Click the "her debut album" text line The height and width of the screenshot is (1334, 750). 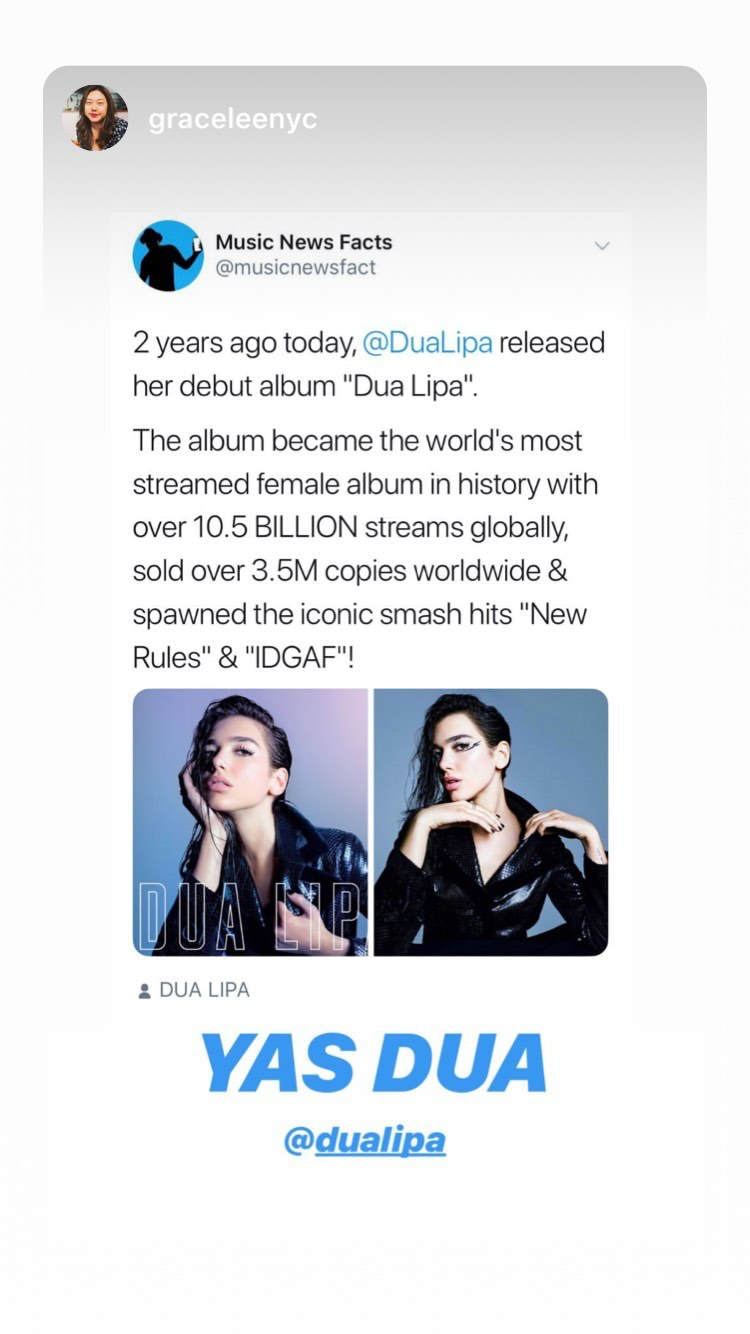305,387
